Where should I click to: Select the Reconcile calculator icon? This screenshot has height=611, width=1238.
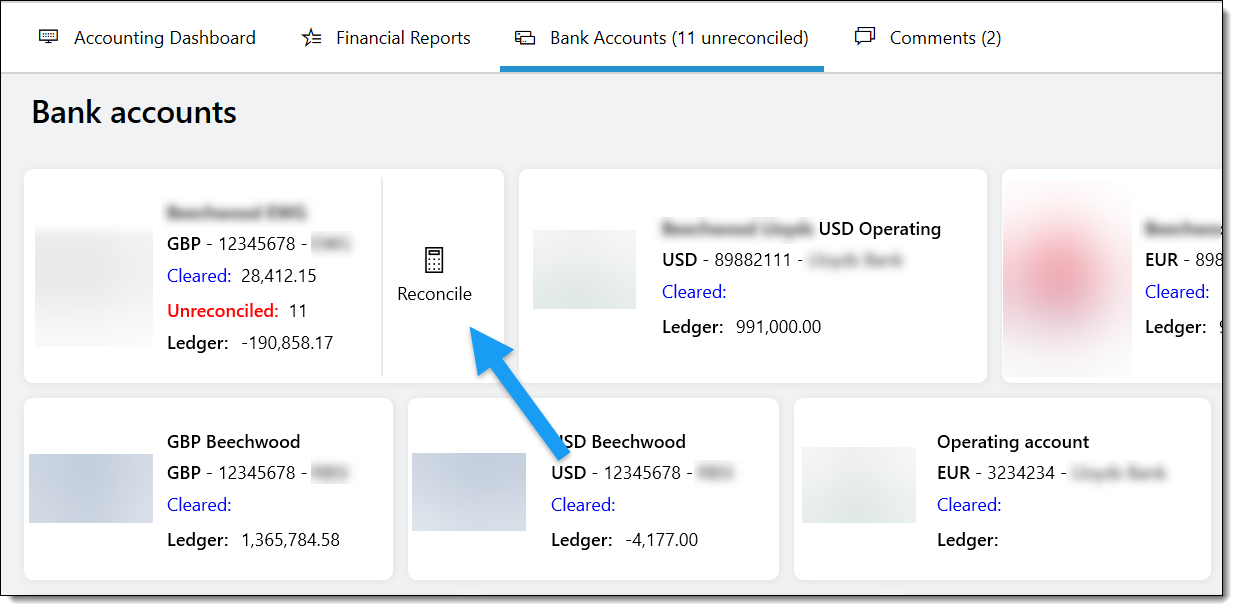434,258
